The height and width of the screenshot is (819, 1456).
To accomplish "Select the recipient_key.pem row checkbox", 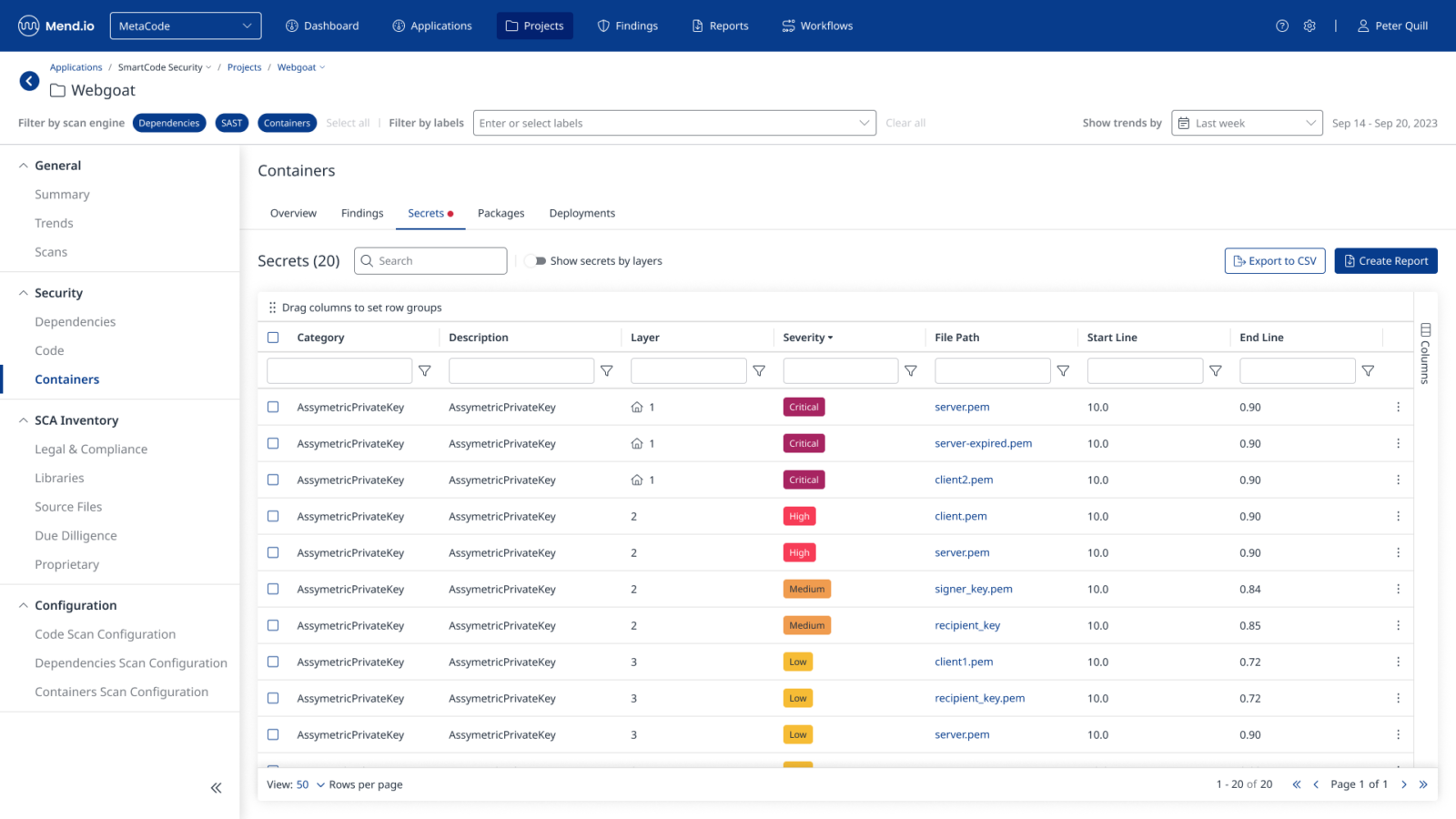I will click(x=273, y=698).
